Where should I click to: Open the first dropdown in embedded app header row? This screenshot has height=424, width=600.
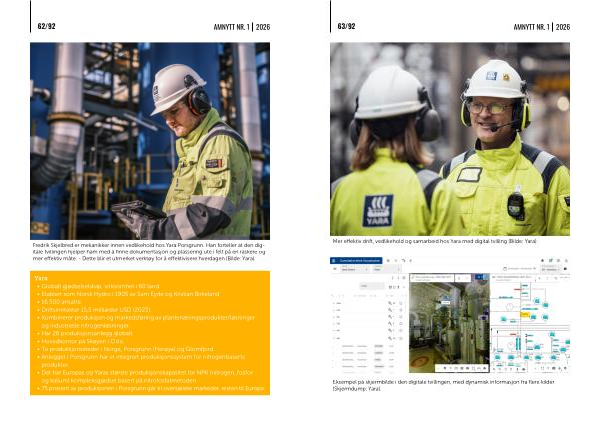[350, 268]
